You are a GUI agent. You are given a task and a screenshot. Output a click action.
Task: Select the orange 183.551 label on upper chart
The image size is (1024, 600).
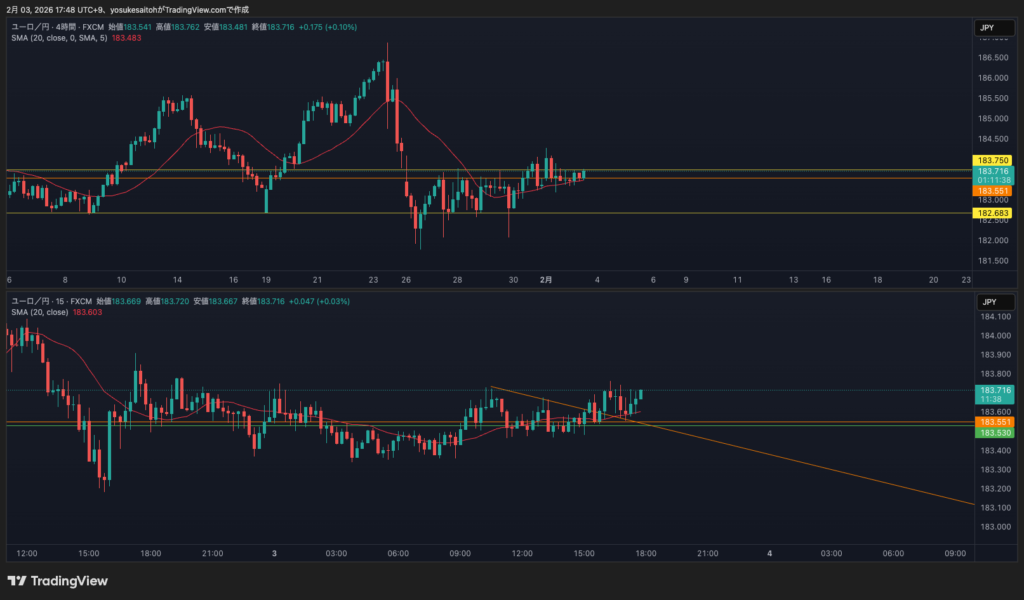coord(994,190)
